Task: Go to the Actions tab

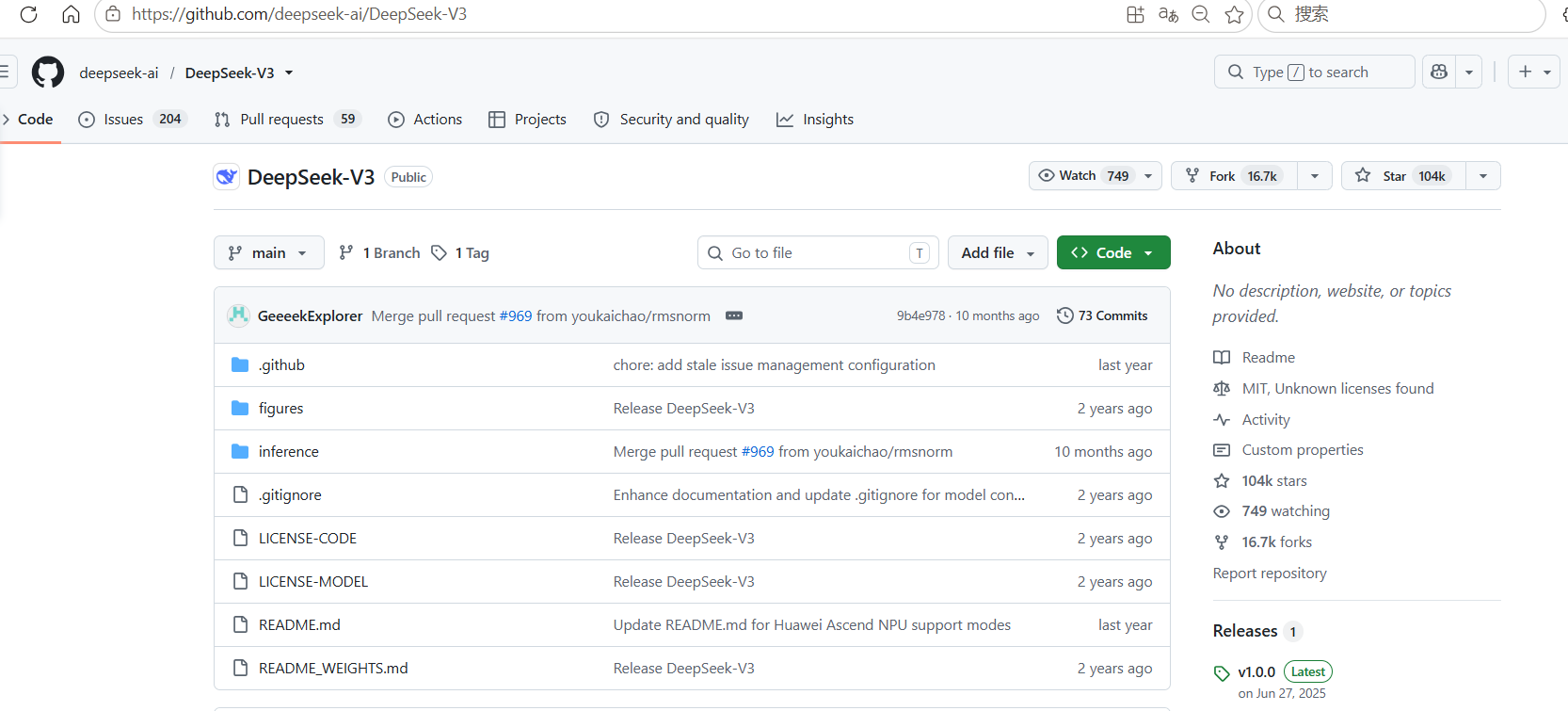Action: (x=425, y=120)
